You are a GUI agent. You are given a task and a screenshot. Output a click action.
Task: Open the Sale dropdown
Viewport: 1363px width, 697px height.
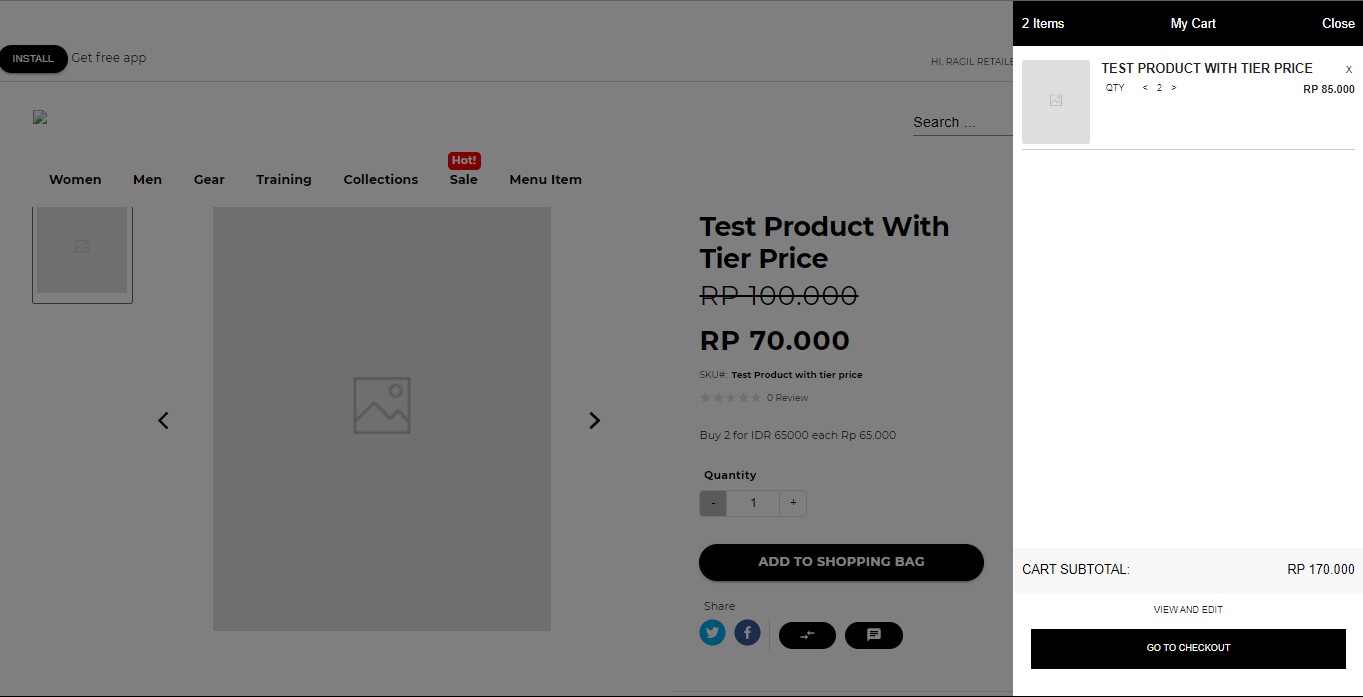[x=463, y=179]
